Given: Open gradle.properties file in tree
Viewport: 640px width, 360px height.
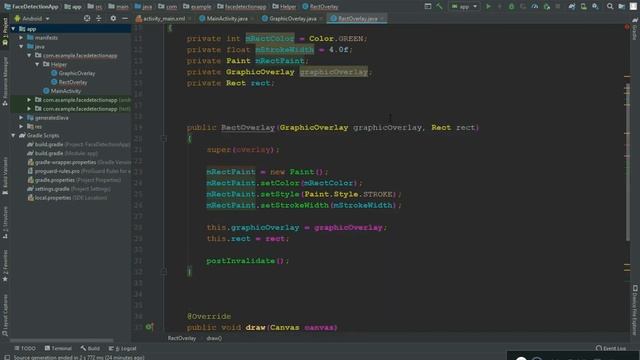Looking at the screenshot, I should pos(74,180).
